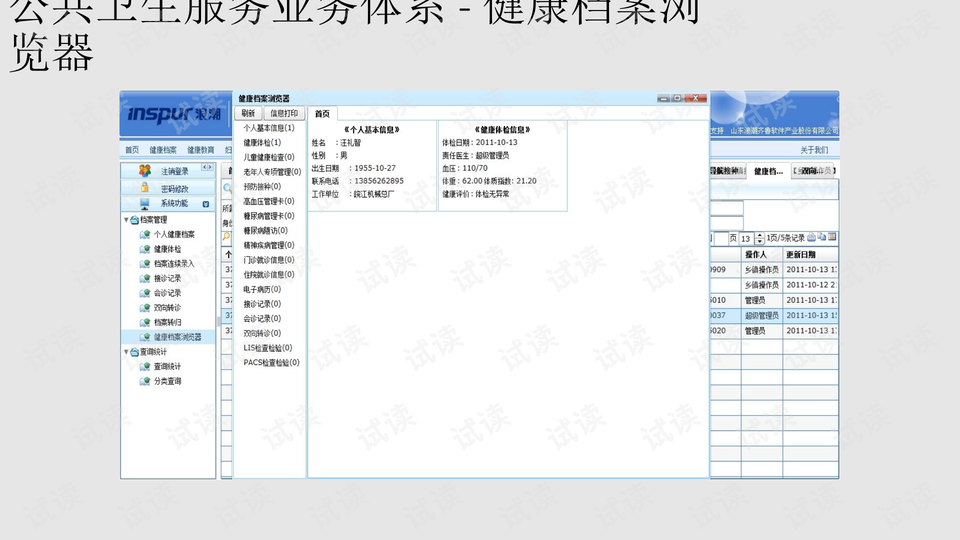Click the 分类查询 tree item icon
960x540 pixels.
point(145,381)
